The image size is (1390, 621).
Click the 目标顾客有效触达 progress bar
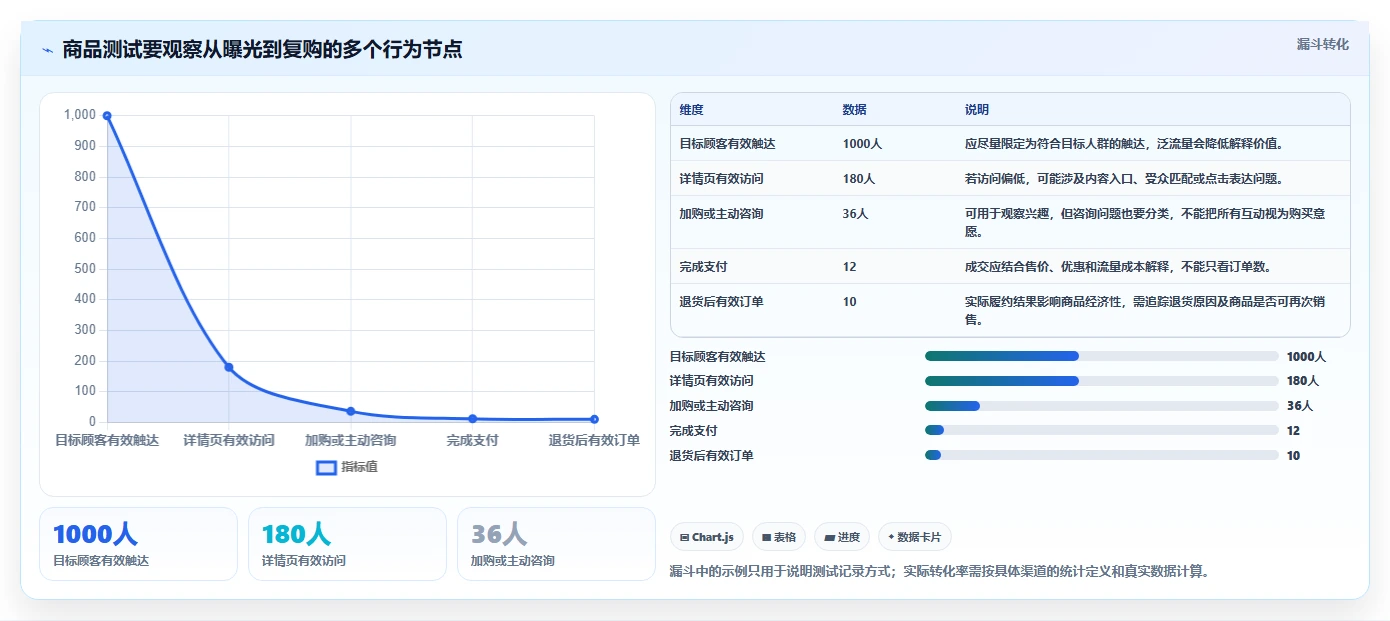pos(1102,356)
